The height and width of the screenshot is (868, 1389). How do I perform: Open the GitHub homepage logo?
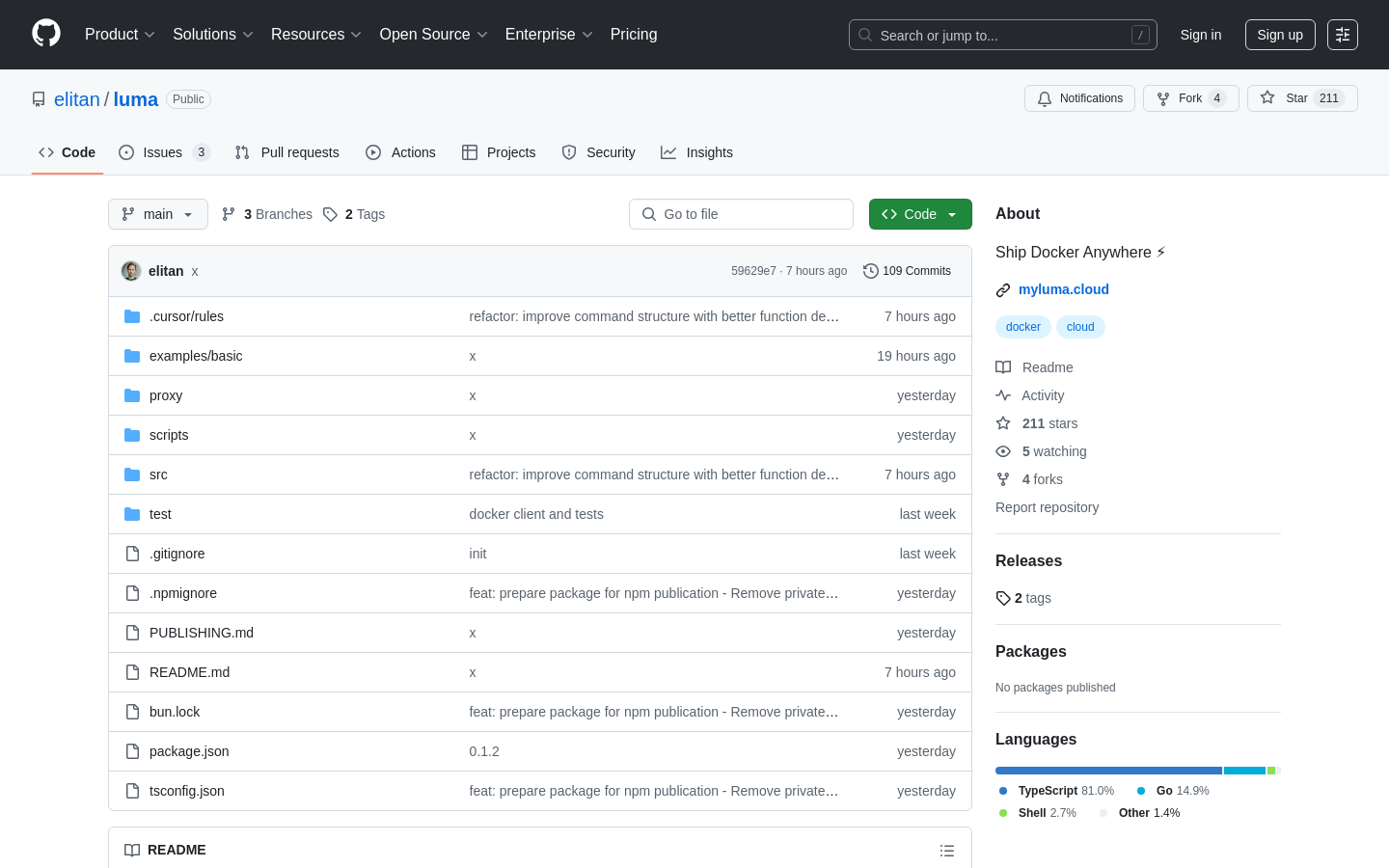pos(46,34)
